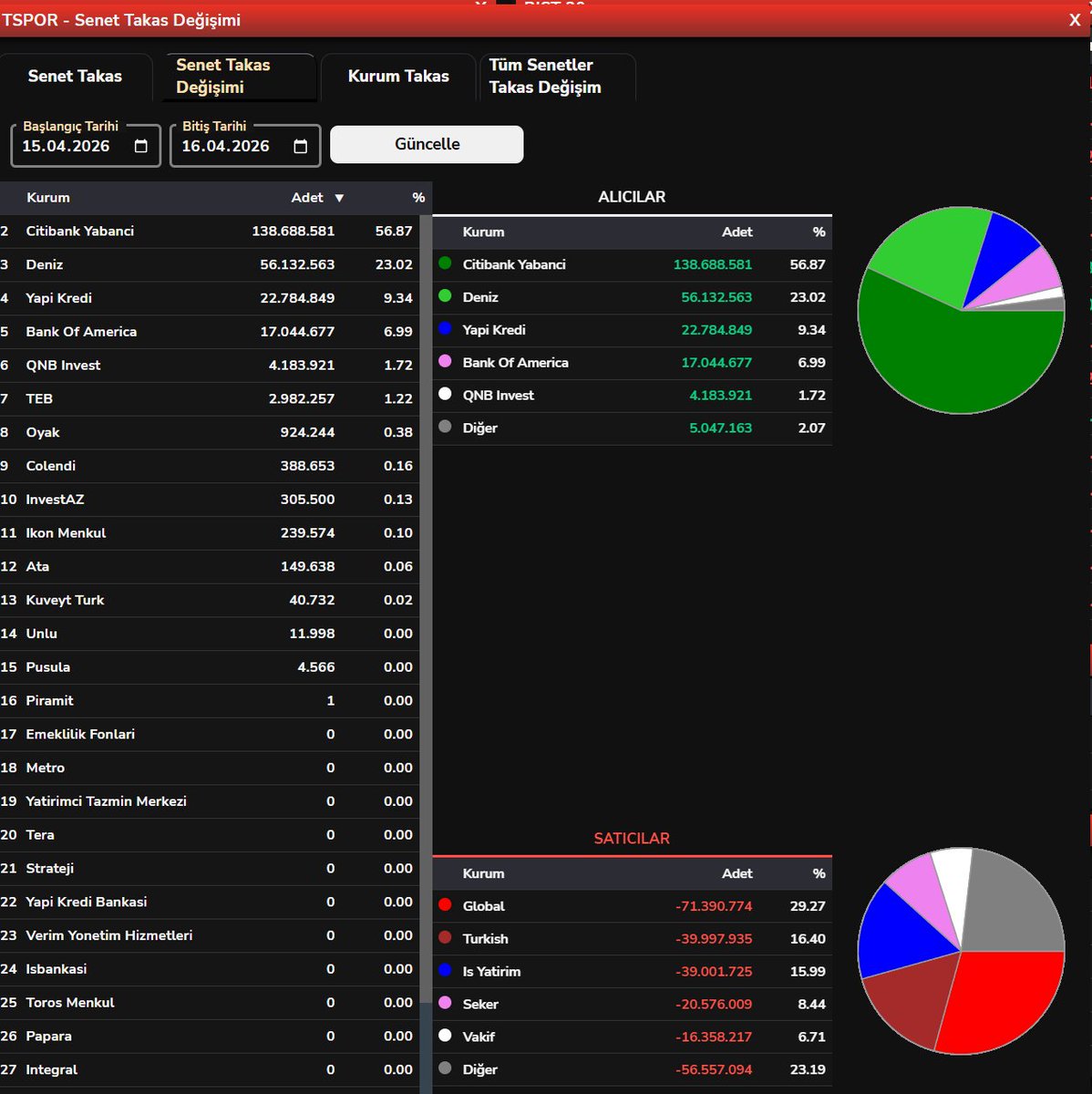Select the Pusula row
The width and height of the screenshot is (1092, 1094).
(210, 667)
